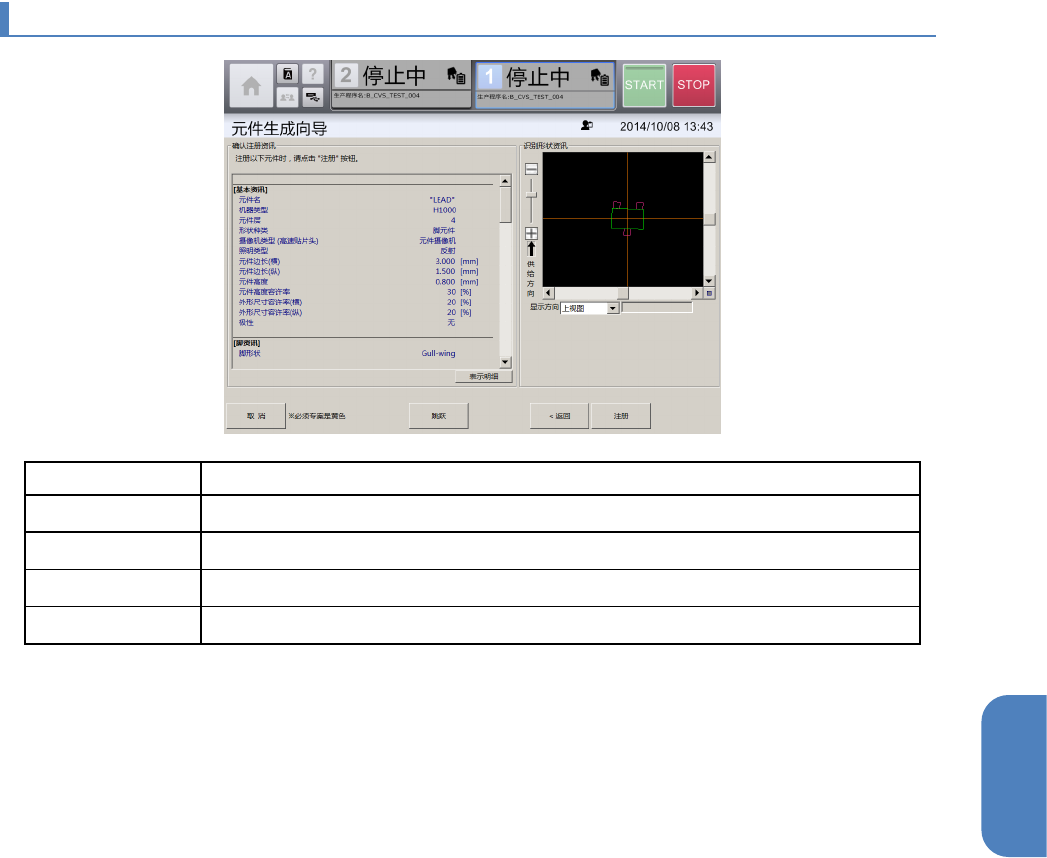Click the user login icon beside the date
Screen dimensions: 1047x858
coord(587,126)
